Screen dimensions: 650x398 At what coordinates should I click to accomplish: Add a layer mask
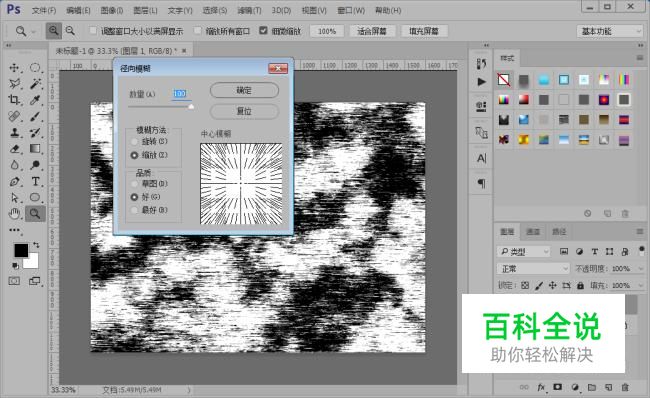pos(558,387)
